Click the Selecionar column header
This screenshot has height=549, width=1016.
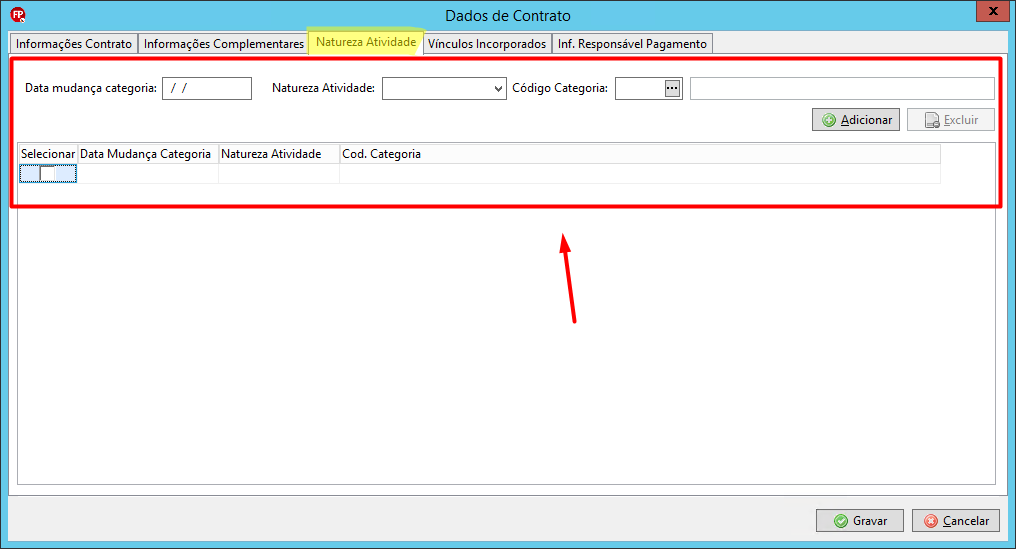[48, 154]
